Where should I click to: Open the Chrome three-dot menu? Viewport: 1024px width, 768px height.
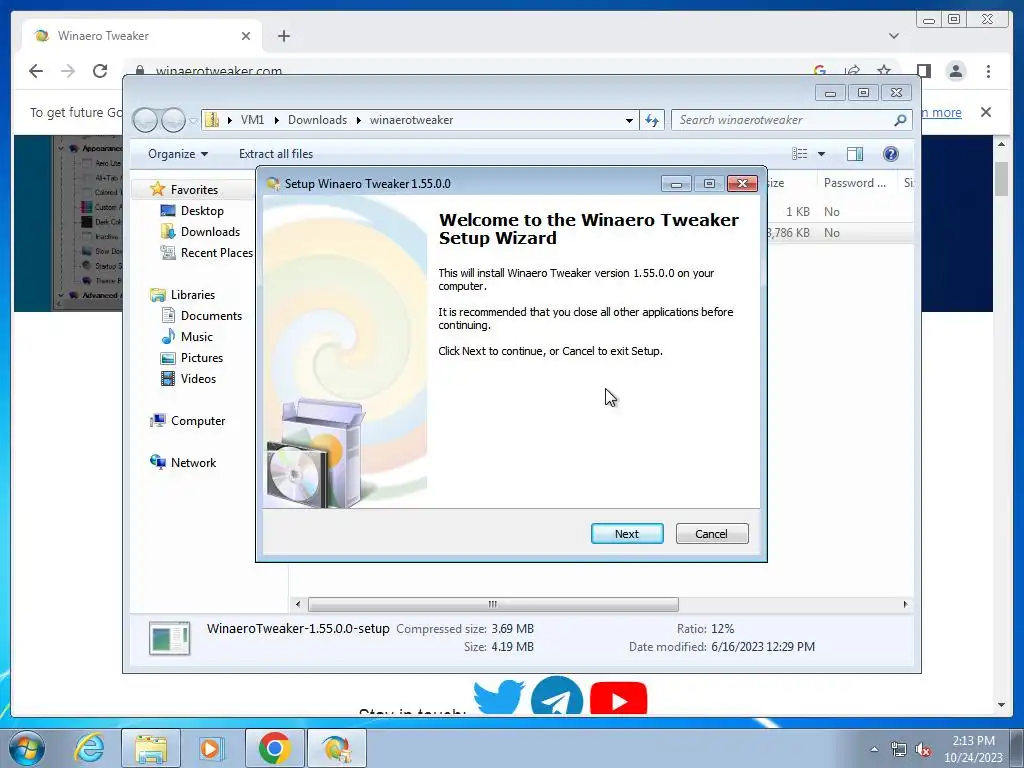pos(988,71)
